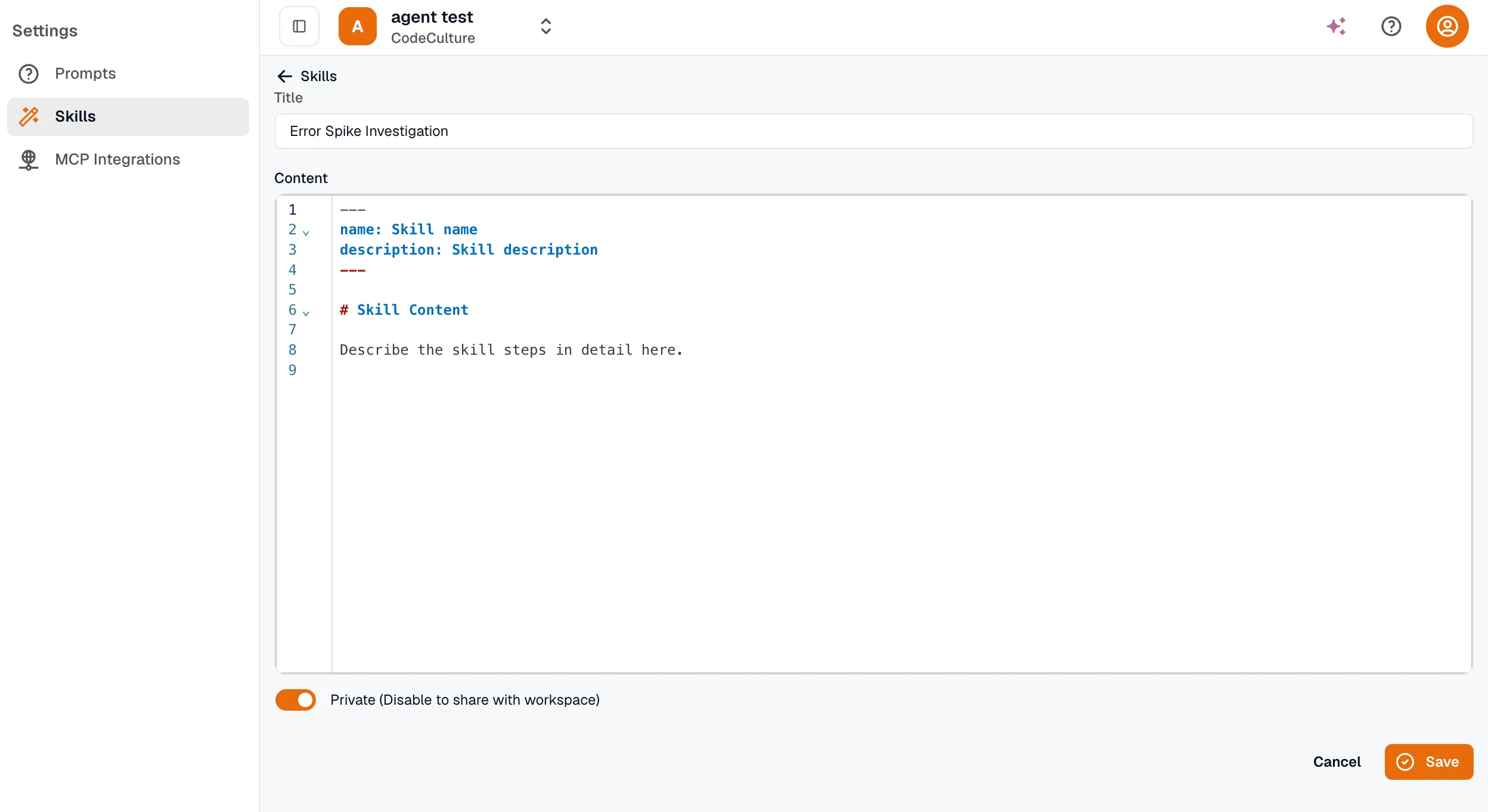This screenshot has height=812, width=1488.
Task: Go back via the Skills breadcrumb label
Action: tap(318, 76)
